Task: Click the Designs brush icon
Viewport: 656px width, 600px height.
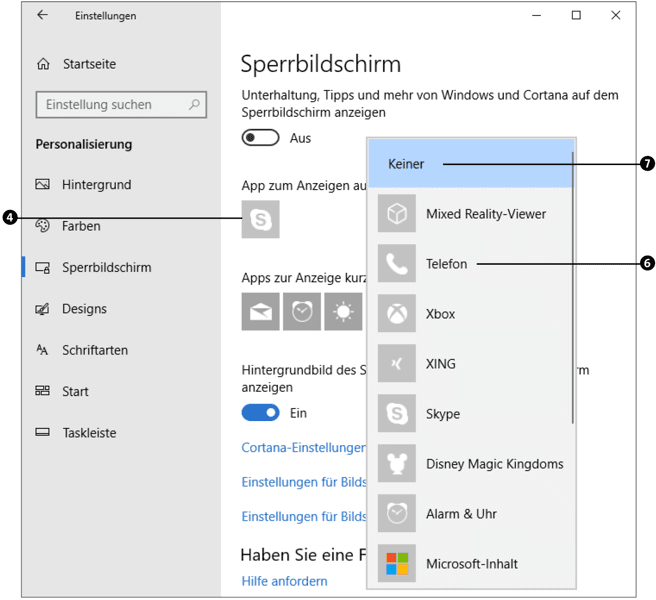Action: pyautogui.click(x=42, y=309)
